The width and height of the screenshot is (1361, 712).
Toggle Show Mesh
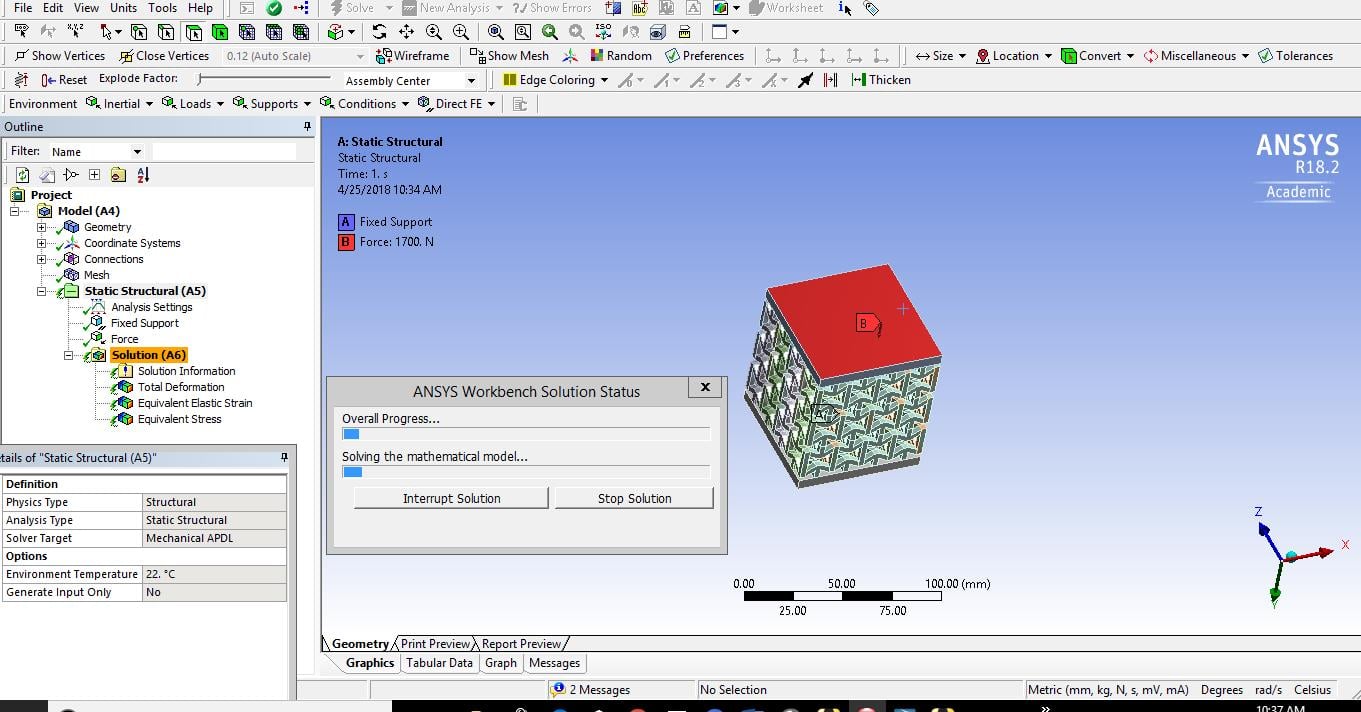coord(510,56)
